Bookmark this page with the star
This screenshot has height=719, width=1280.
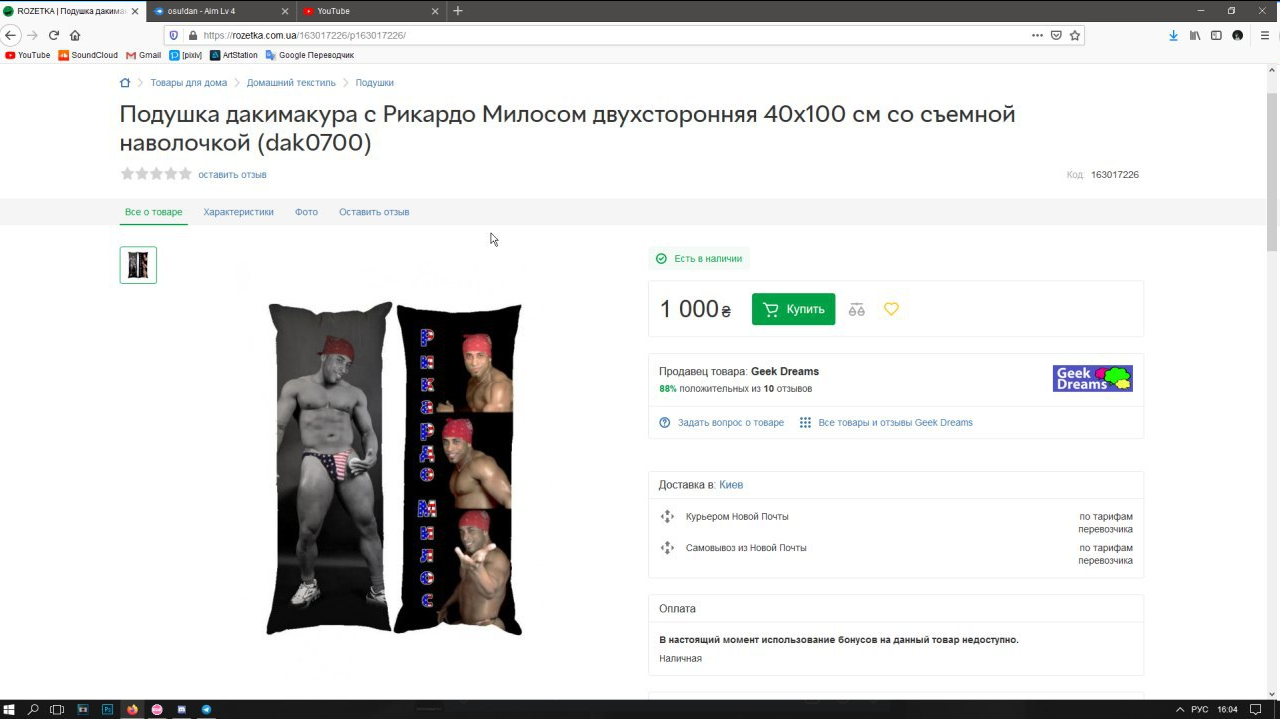point(1075,35)
